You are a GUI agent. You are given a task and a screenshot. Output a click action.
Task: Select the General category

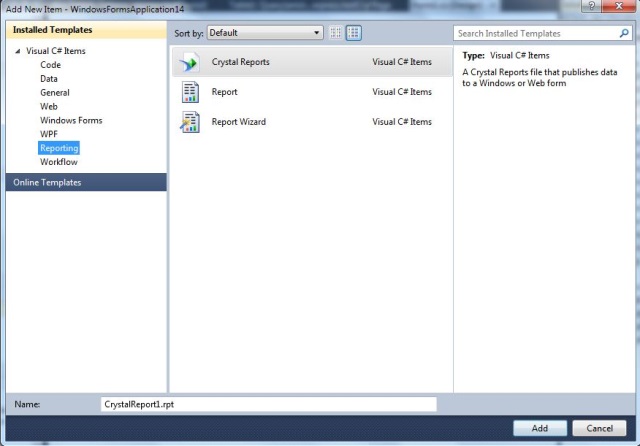(x=55, y=93)
